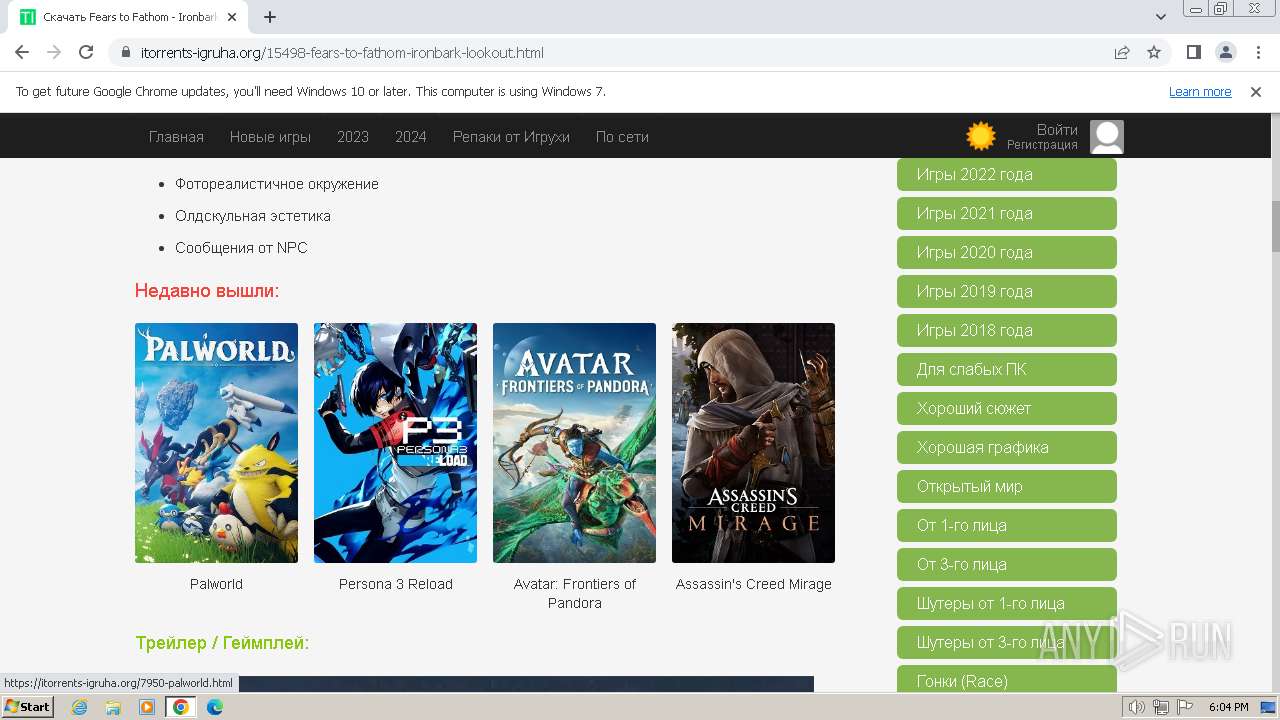
Task: Toggle the sun light/dark theme icon
Action: point(981,136)
